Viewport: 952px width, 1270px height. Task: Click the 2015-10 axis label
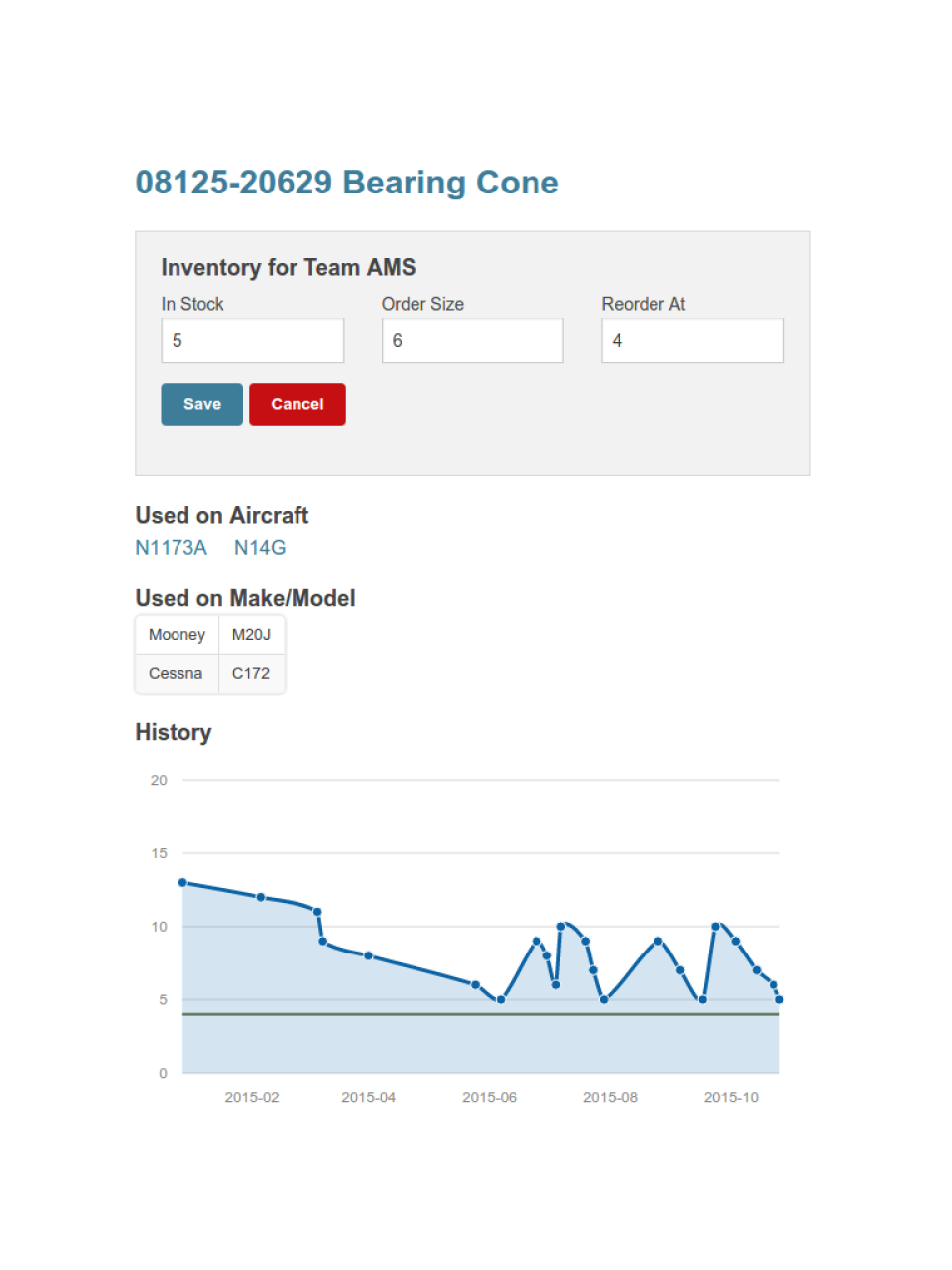pyautogui.click(x=731, y=1097)
